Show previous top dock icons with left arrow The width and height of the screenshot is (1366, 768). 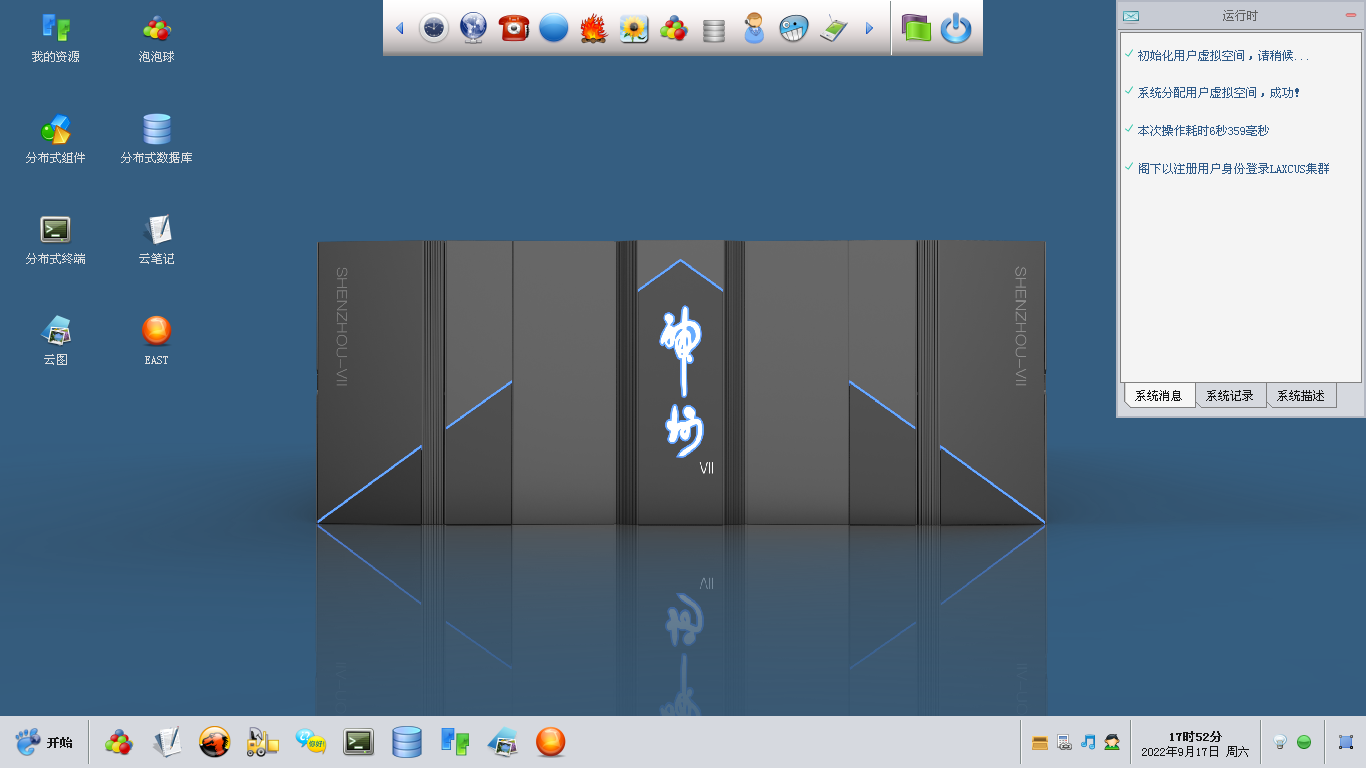pyautogui.click(x=400, y=28)
